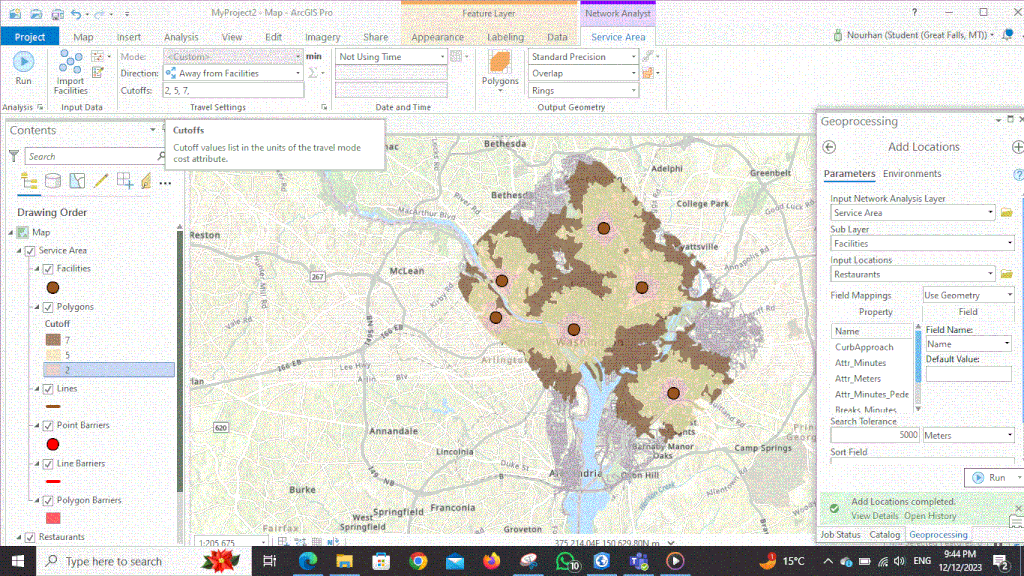Browse for Input Locations folder icon
Image resolution: width=1024 pixels, height=576 pixels.
click(1006, 274)
